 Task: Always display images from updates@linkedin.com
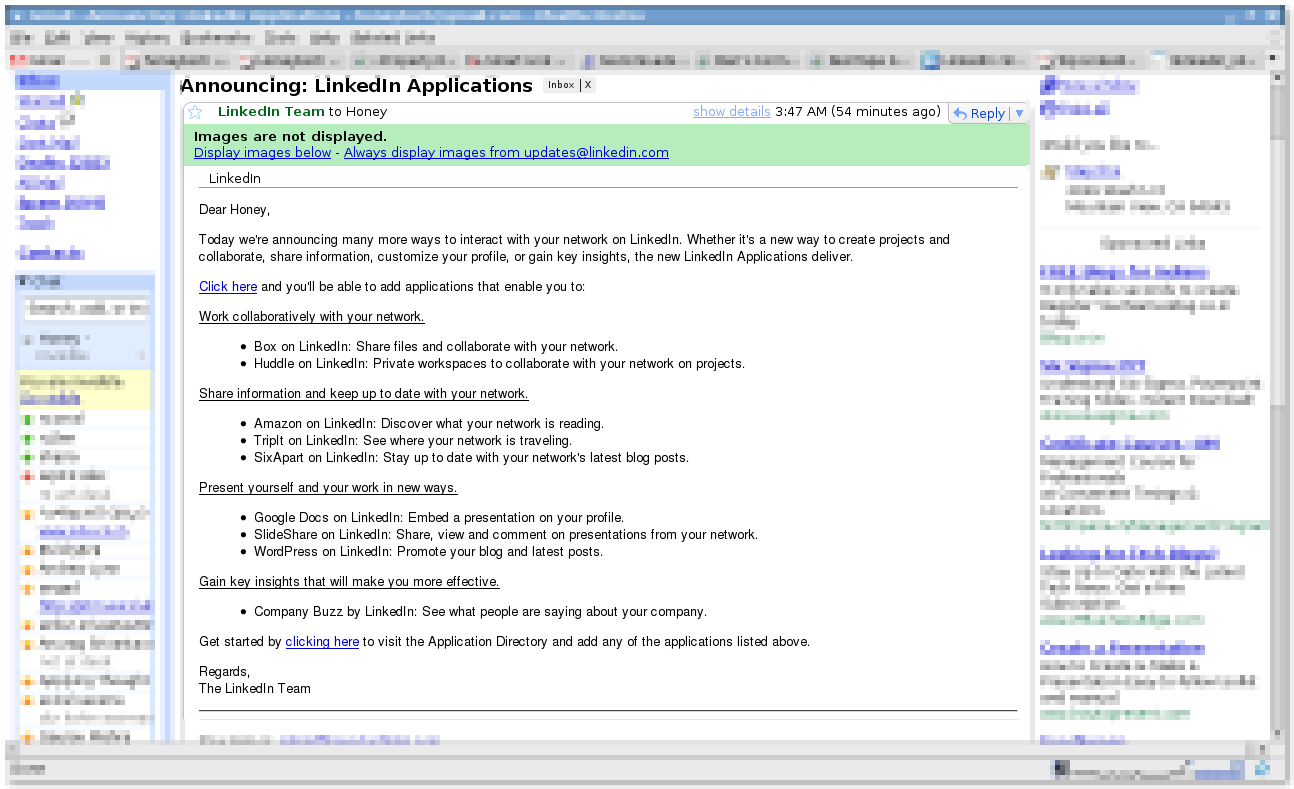pyautogui.click(x=505, y=153)
